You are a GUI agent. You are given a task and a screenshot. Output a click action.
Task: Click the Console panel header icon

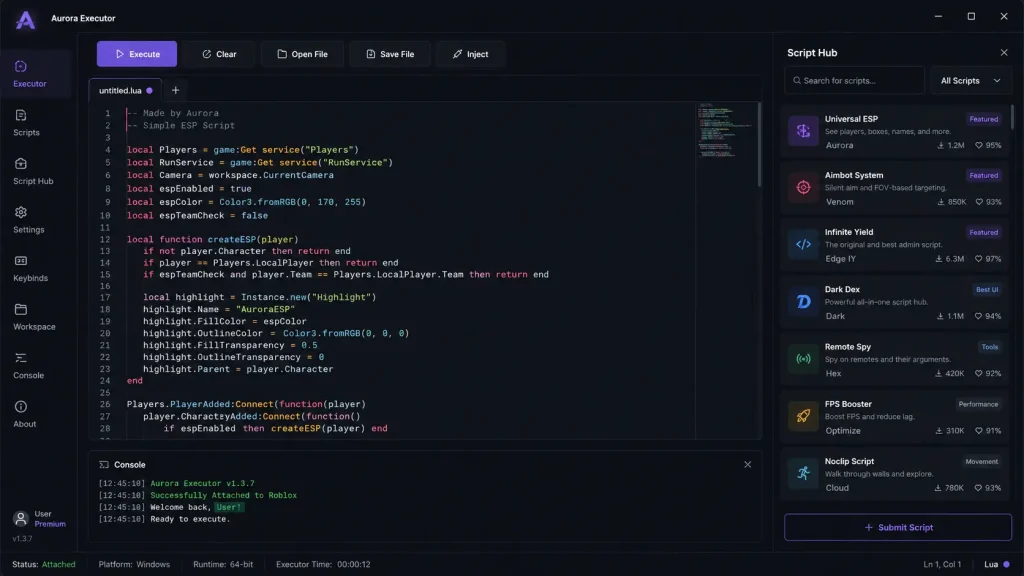pos(104,464)
